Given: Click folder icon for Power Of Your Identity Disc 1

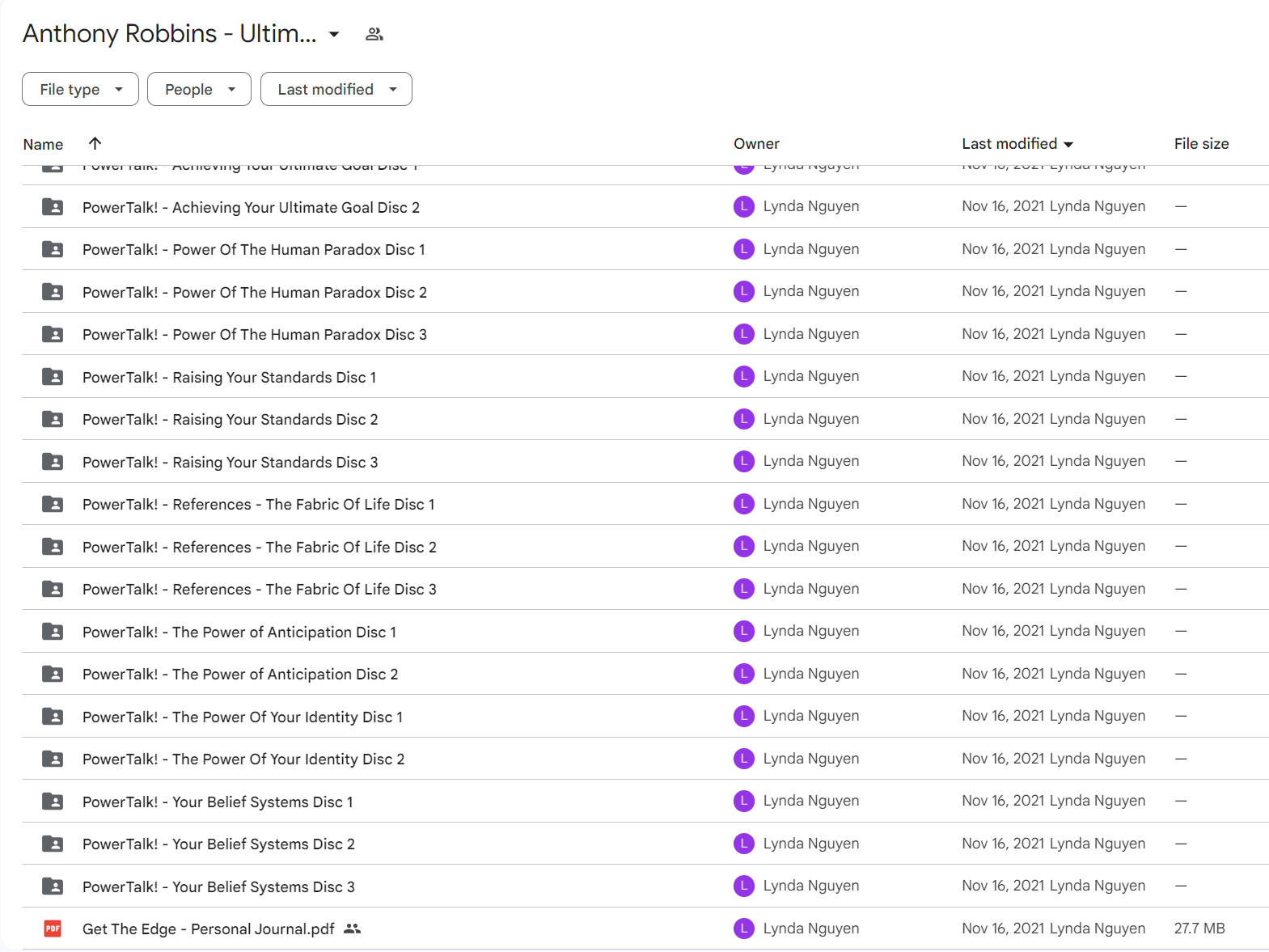Looking at the screenshot, I should tap(53, 717).
